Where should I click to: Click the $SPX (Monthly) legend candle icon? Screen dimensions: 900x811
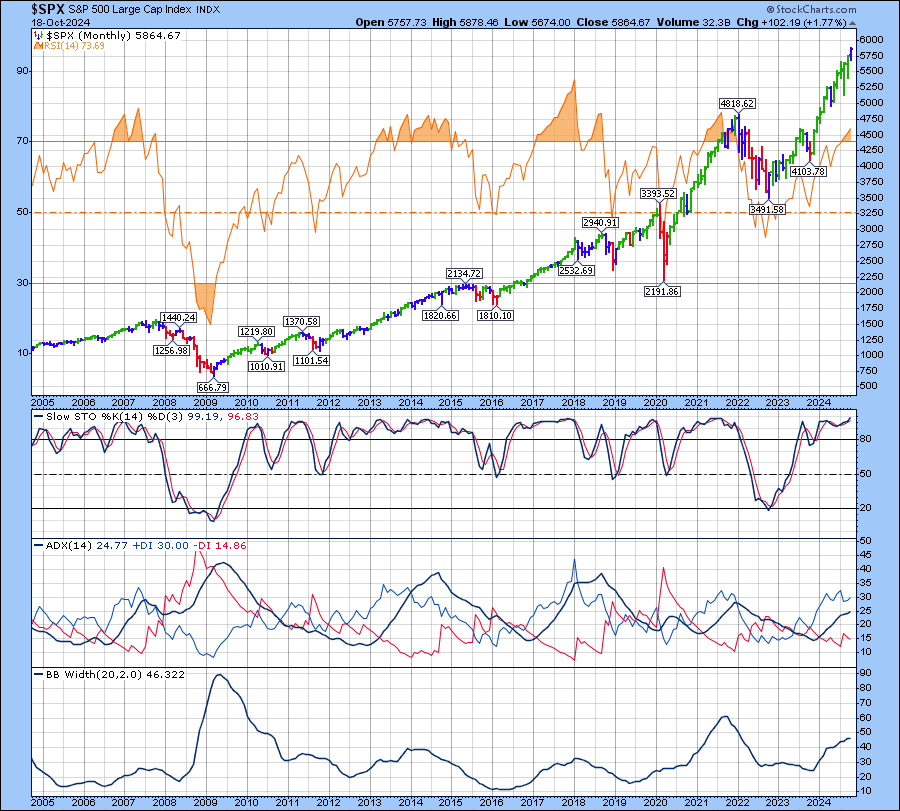coord(38,35)
